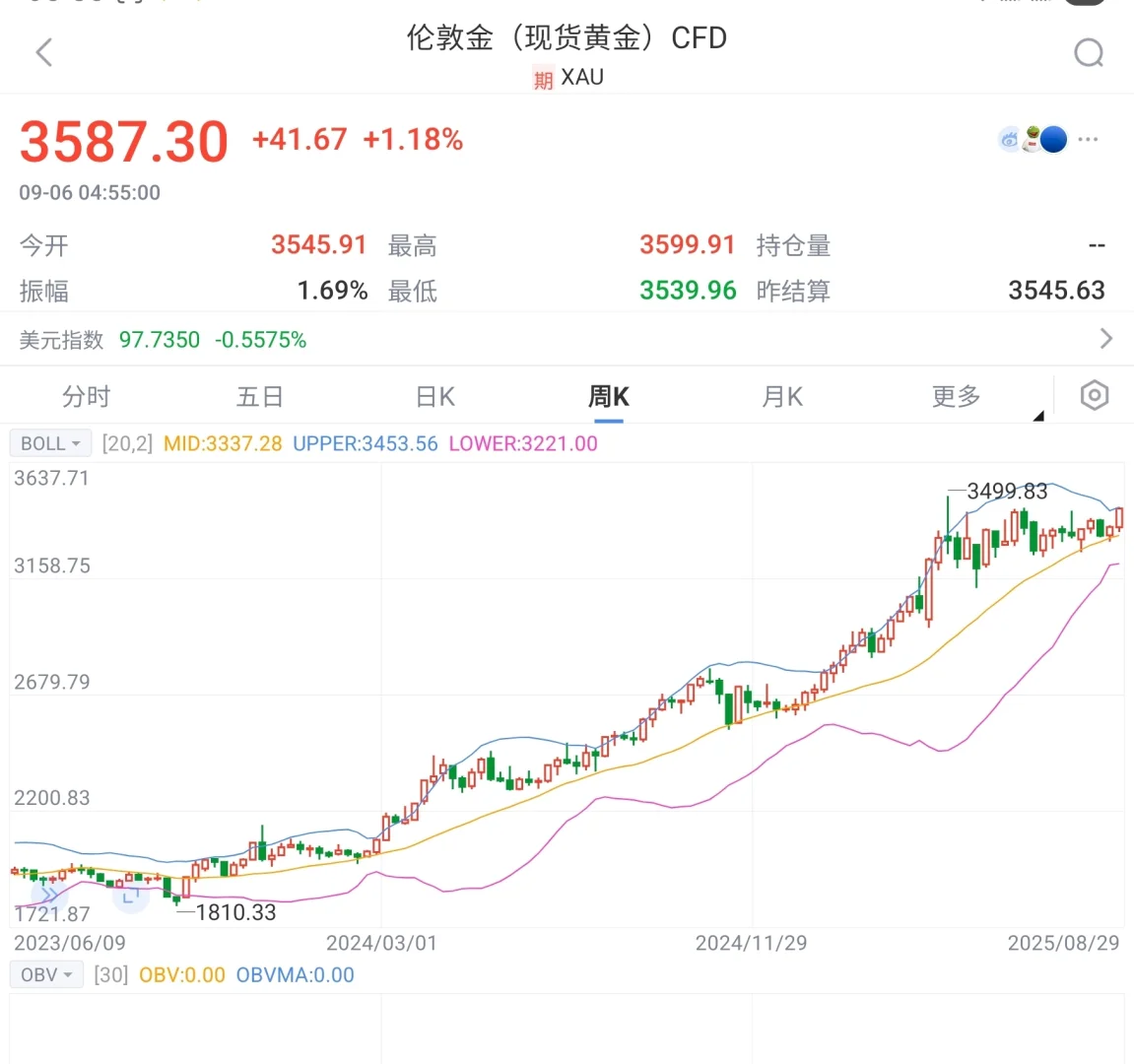Image resolution: width=1134 pixels, height=1064 pixels.
Task: Click the frog avatar icon
Action: tap(1034, 139)
